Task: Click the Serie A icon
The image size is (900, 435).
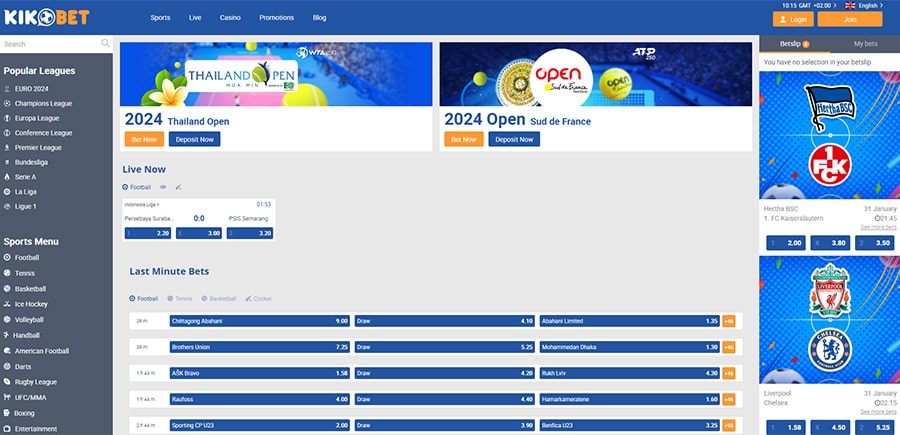Action: click(7, 177)
